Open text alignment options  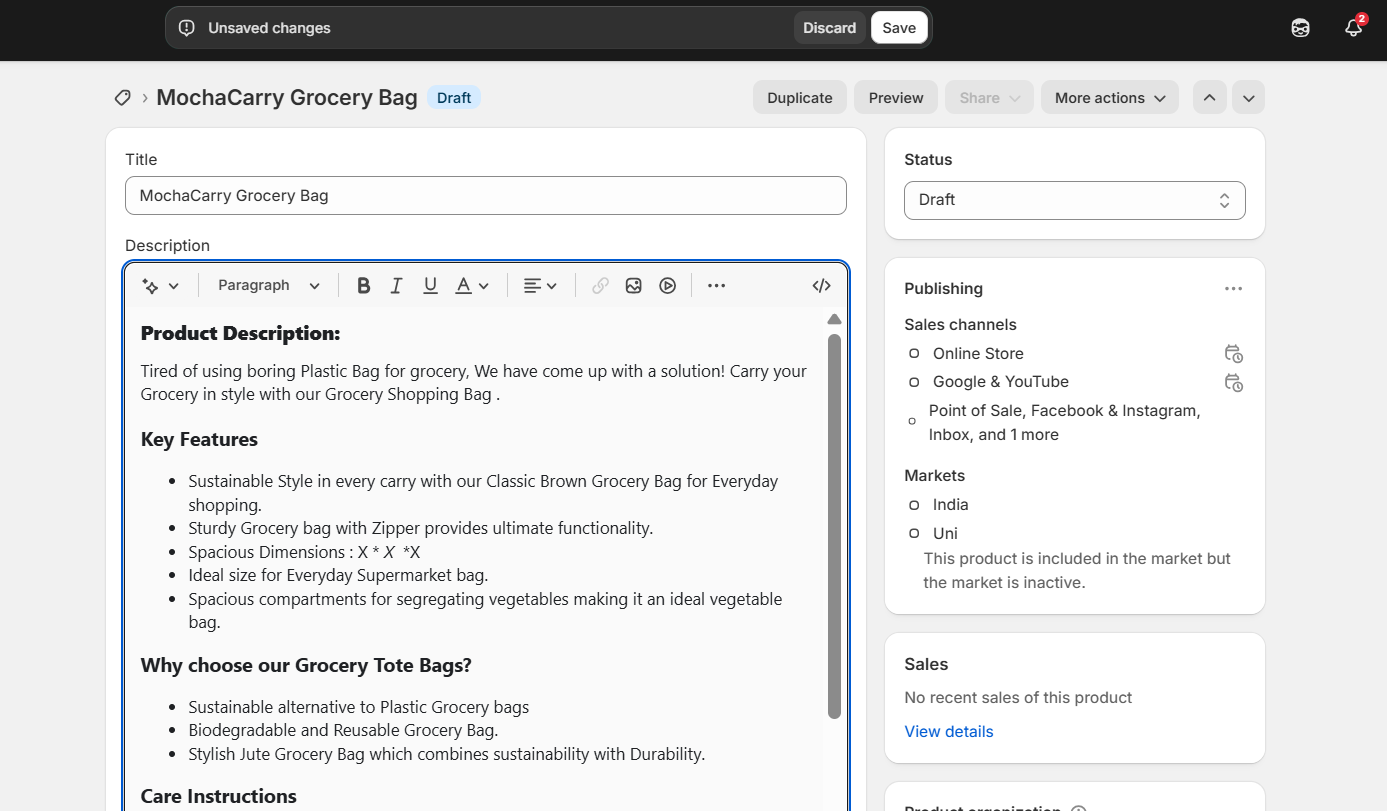pos(541,285)
